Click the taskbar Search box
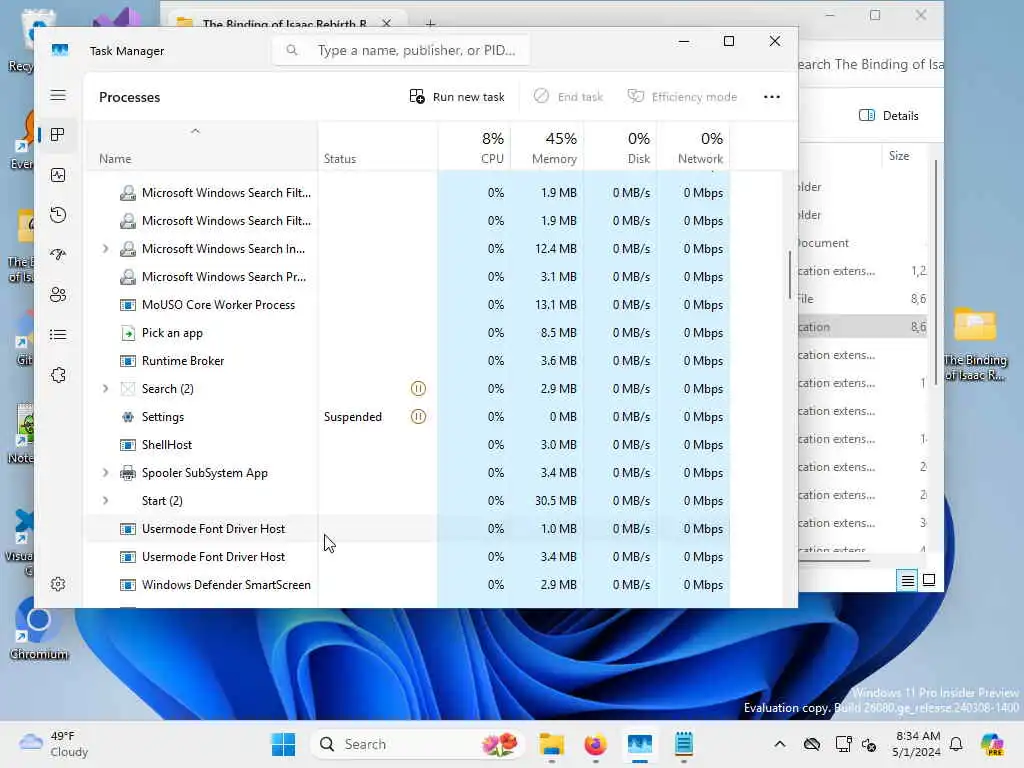The image size is (1024, 768). point(418,744)
